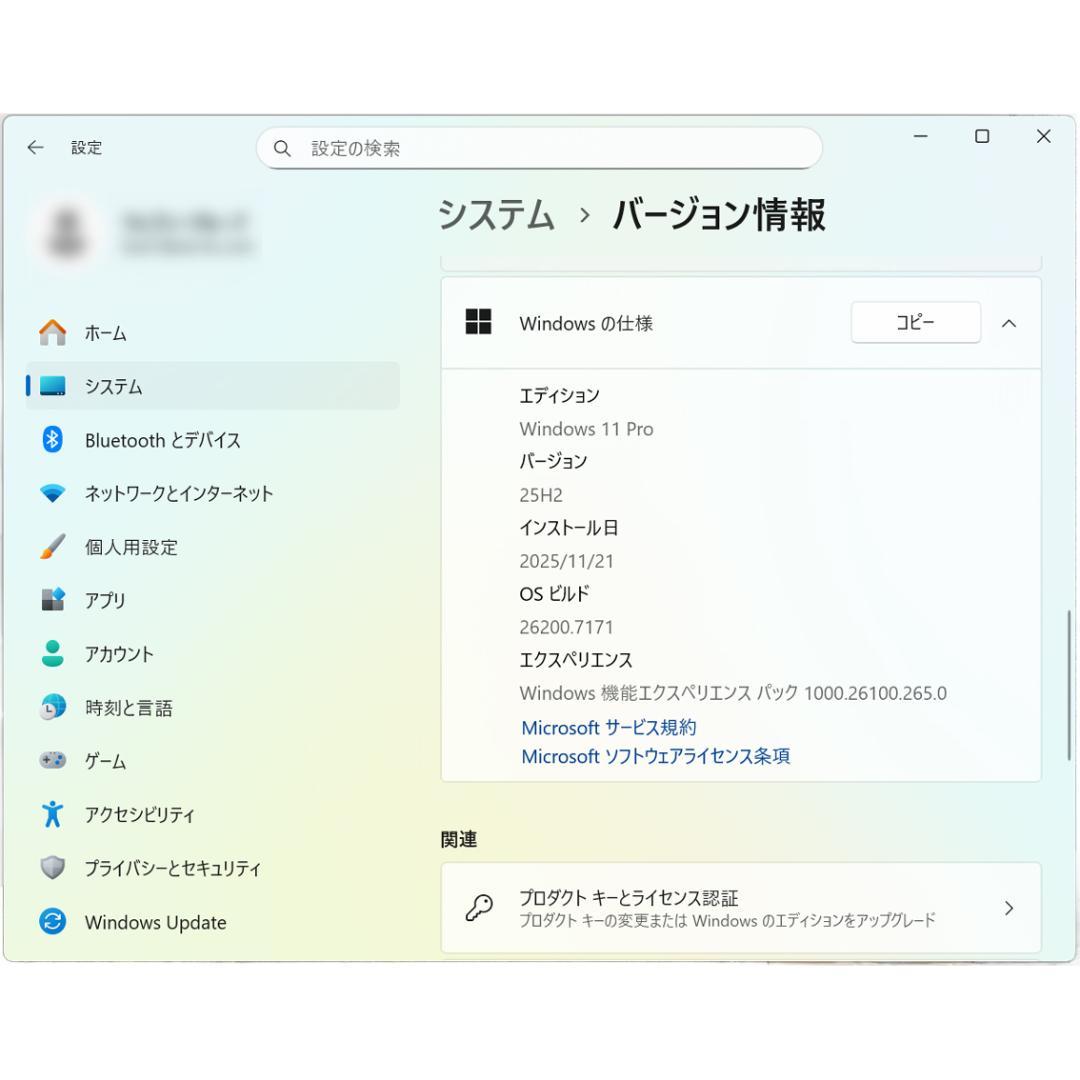Open the ゲーム settings section
1080x1080 pixels.
(104, 761)
